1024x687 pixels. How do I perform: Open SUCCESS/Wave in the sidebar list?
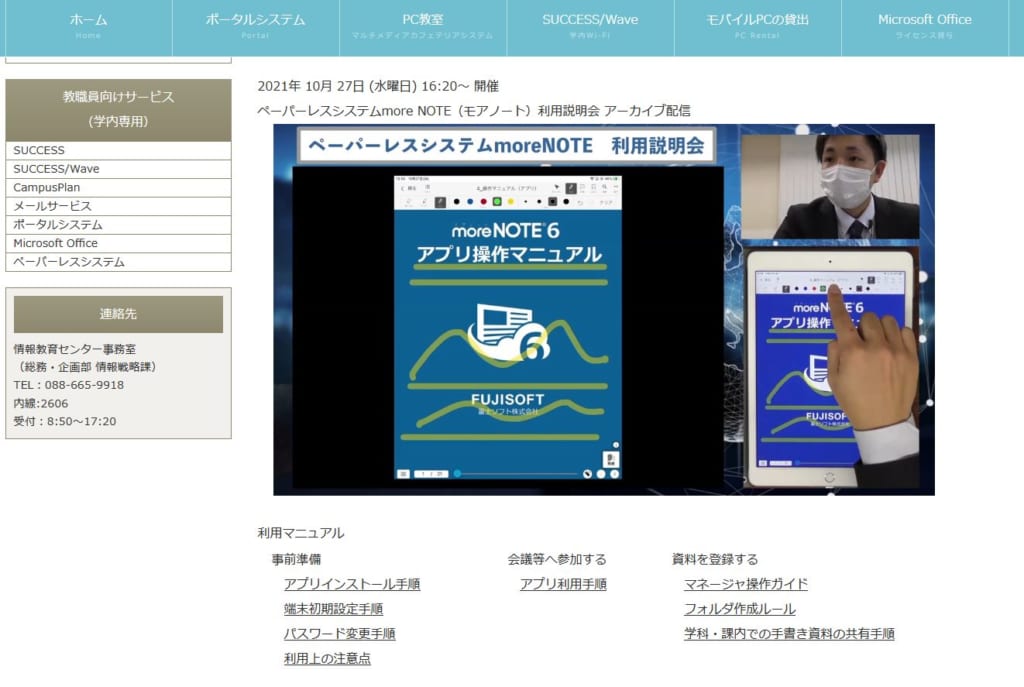118,169
